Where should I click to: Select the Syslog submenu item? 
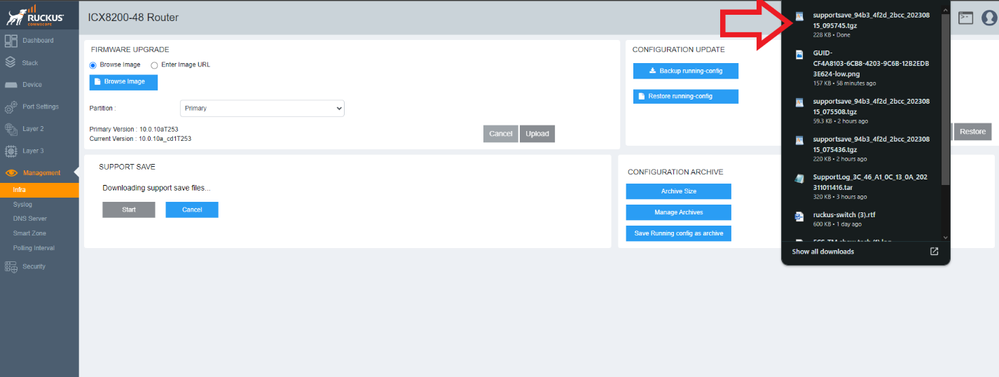[x=23, y=204]
